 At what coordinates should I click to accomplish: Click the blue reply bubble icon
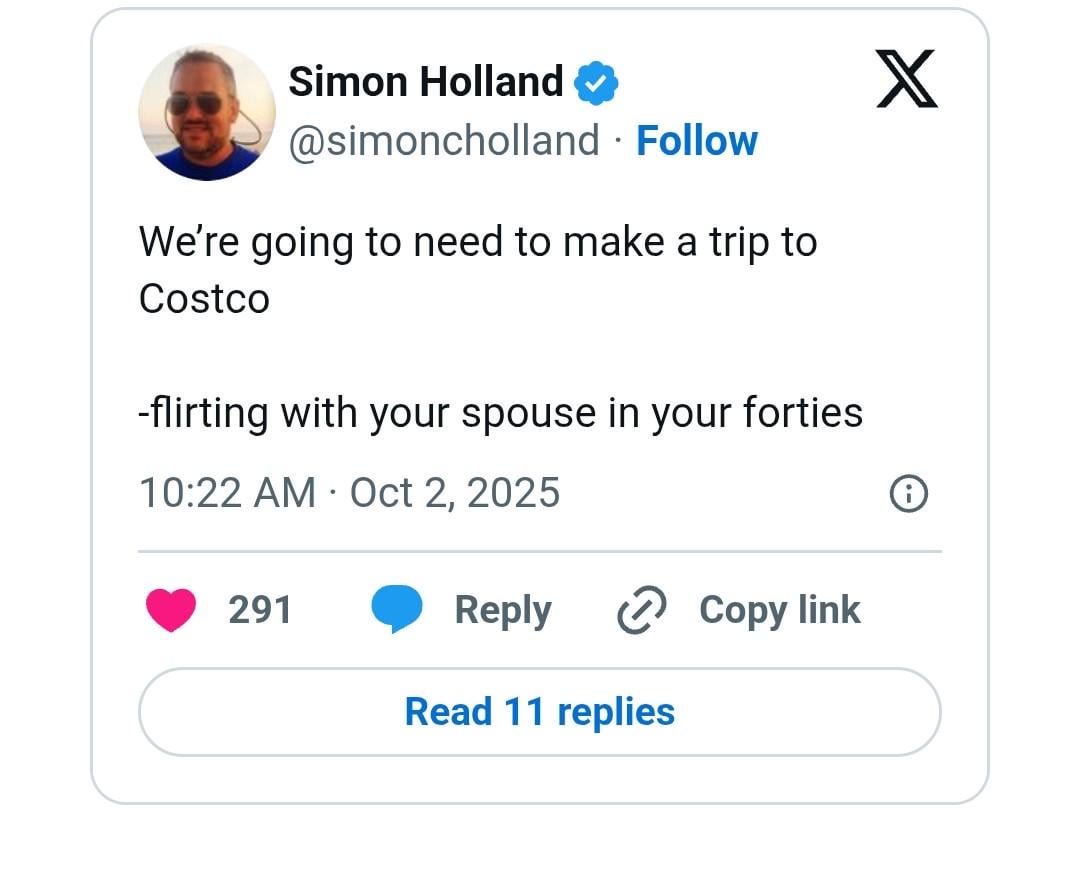(x=396, y=610)
